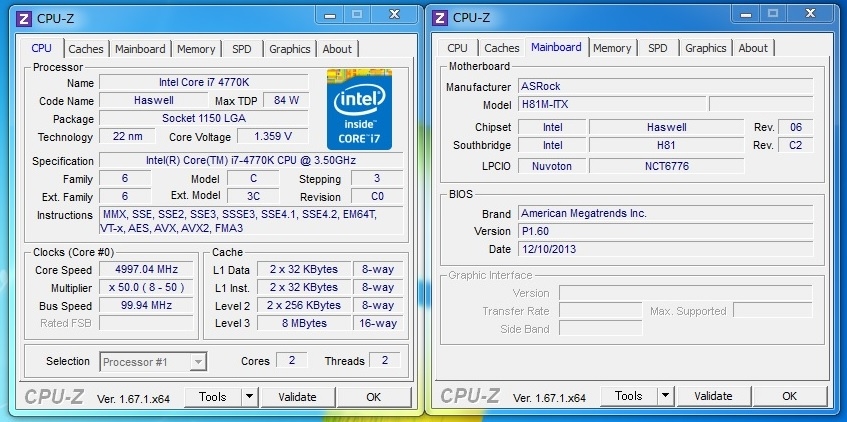847x422 pixels.
Task: Click the Cores count field
Action: point(292,360)
